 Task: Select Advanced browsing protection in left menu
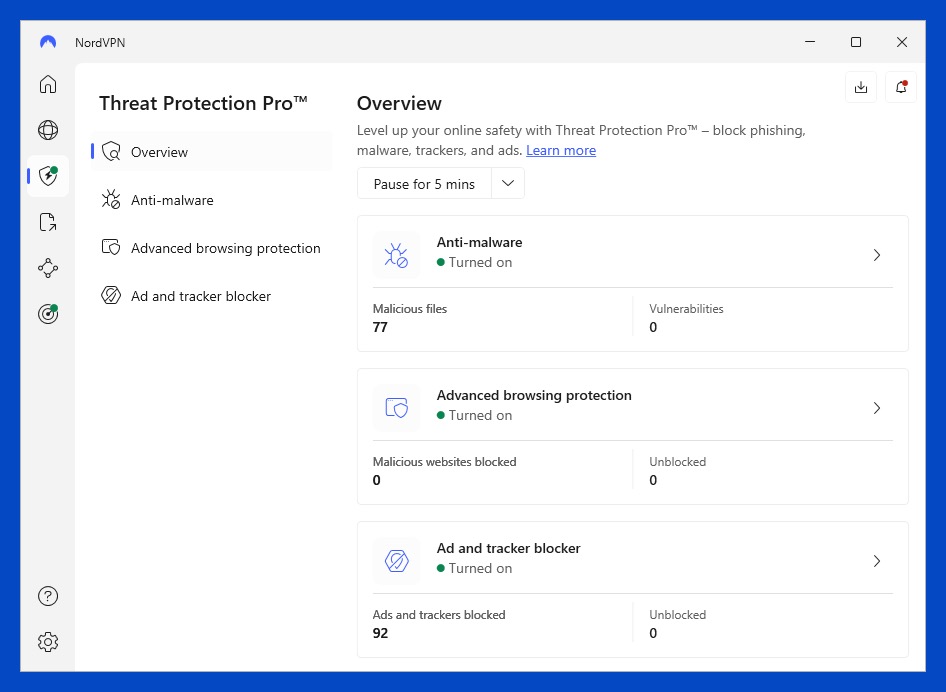pos(211,248)
